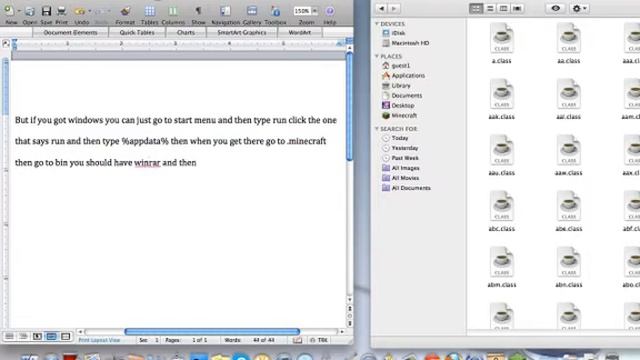Switch to the Document Elements tab

(x=70, y=32)
